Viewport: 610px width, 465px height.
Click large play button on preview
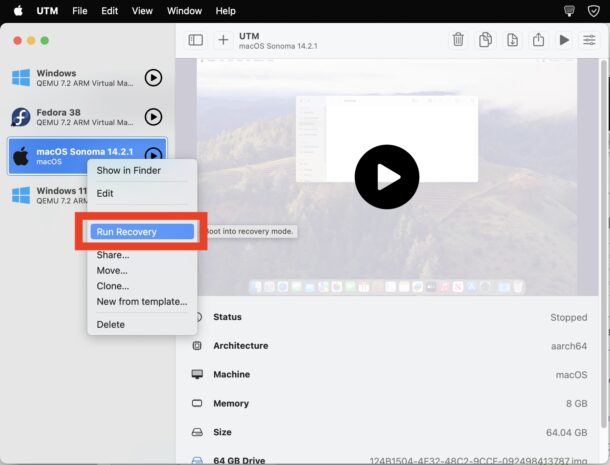(x=387, y=177)
